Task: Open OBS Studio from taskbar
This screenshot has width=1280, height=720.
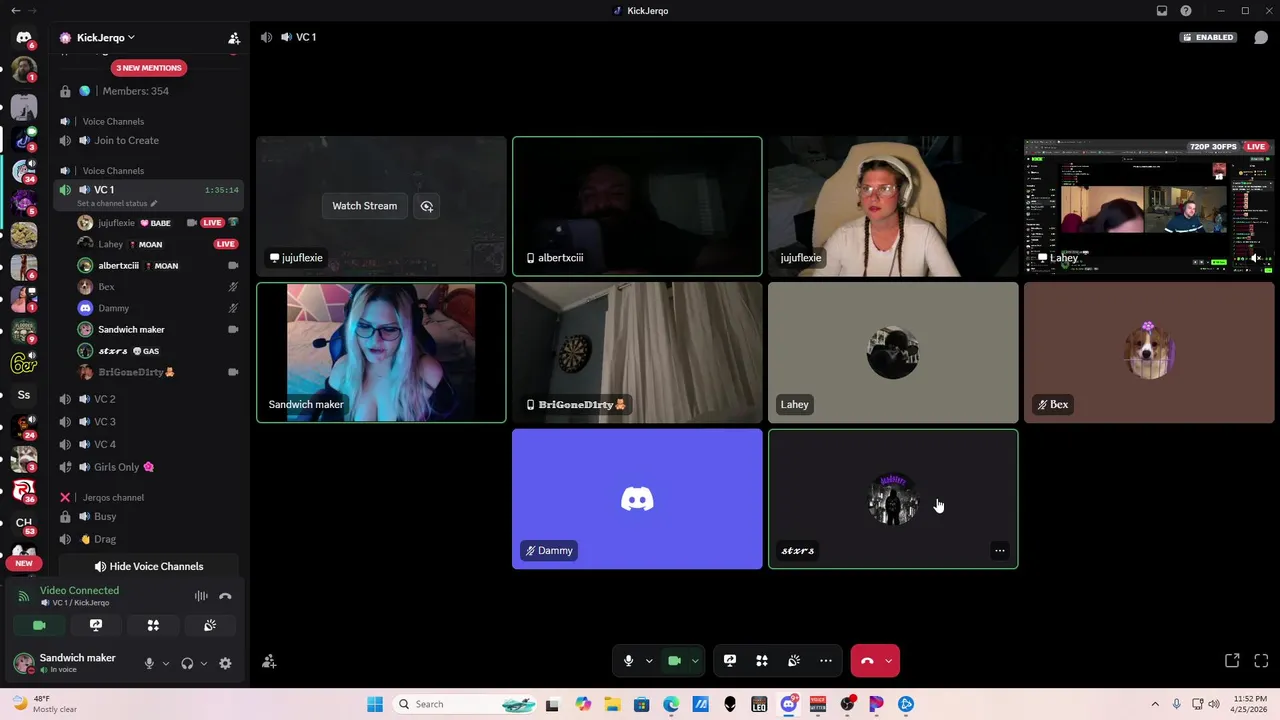Action: click(x=847, y=704)
